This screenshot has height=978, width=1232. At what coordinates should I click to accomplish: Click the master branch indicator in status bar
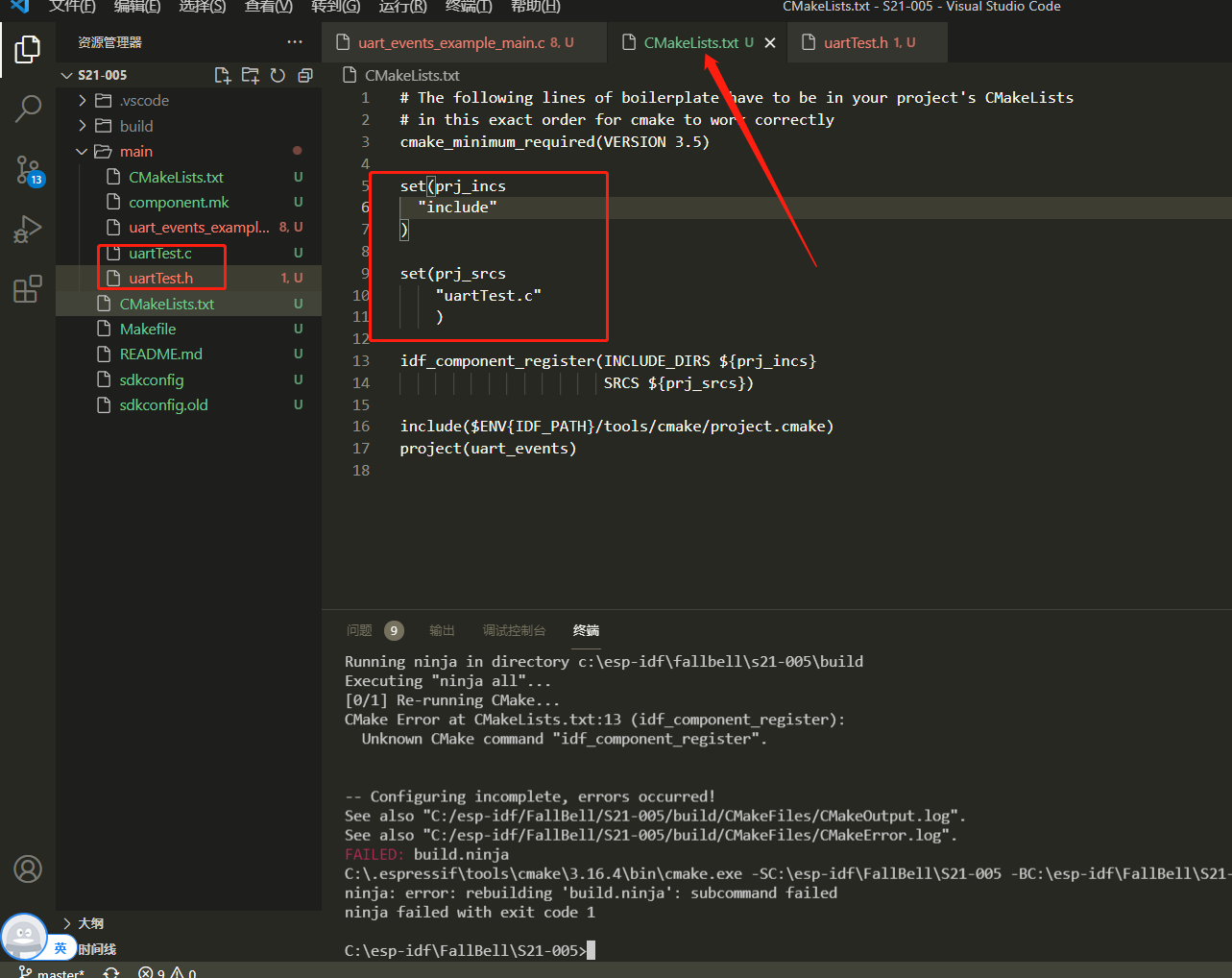(x=52, y=972)
